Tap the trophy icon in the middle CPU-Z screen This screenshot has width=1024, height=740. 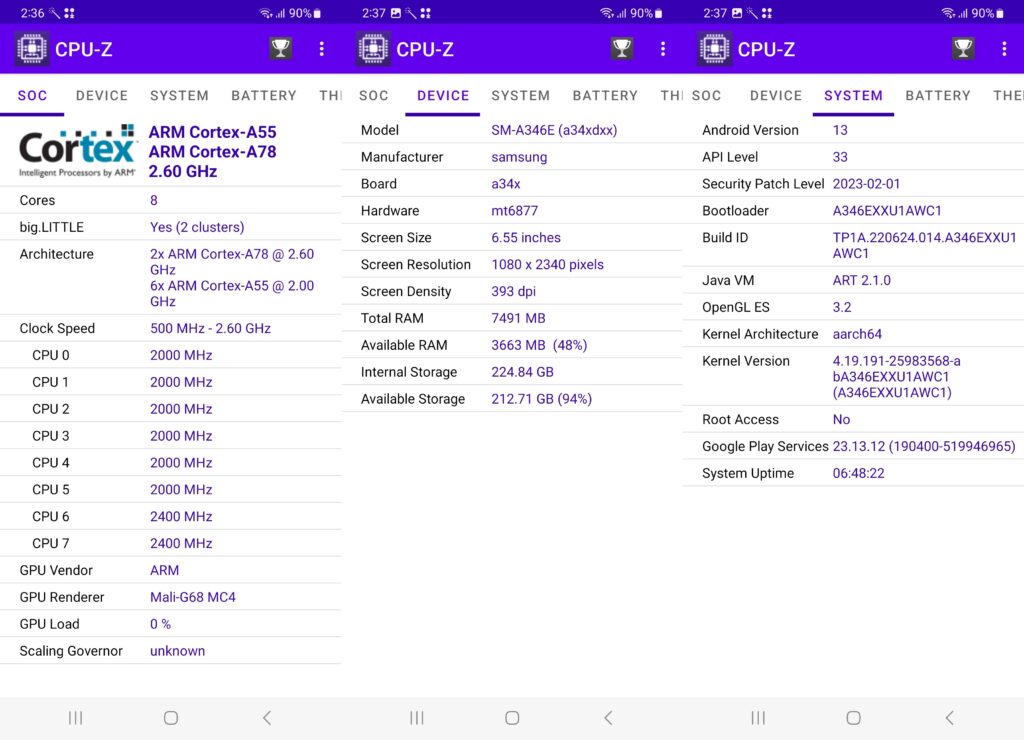[x=622, y=48]
